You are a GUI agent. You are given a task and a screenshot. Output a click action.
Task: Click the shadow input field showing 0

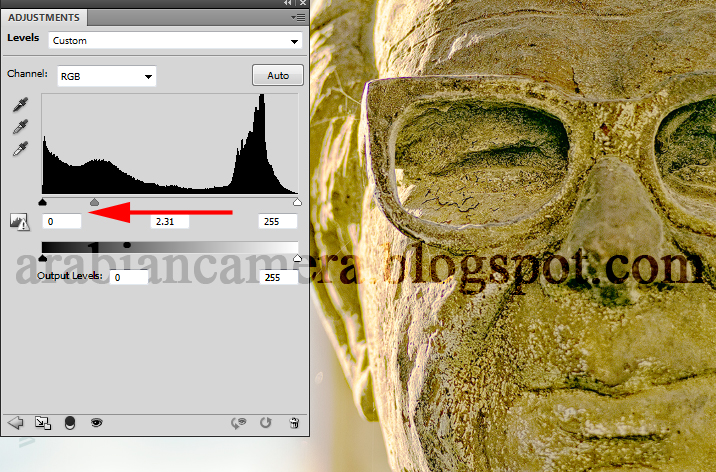pyautogui.click(x=62, y=221)
